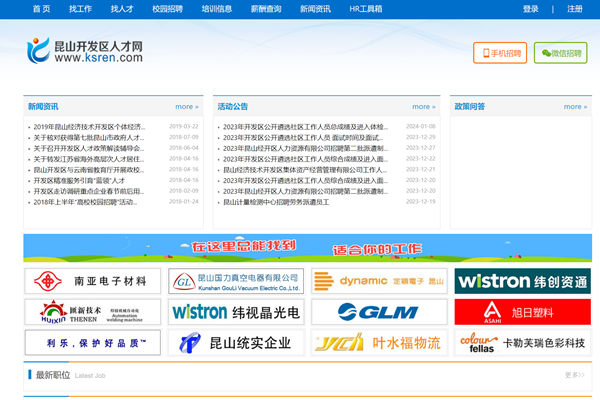Open news item 关于召开开发区人才政策解读辅导会
Viewport: 600px width, 400px height.
coord(89,148)
